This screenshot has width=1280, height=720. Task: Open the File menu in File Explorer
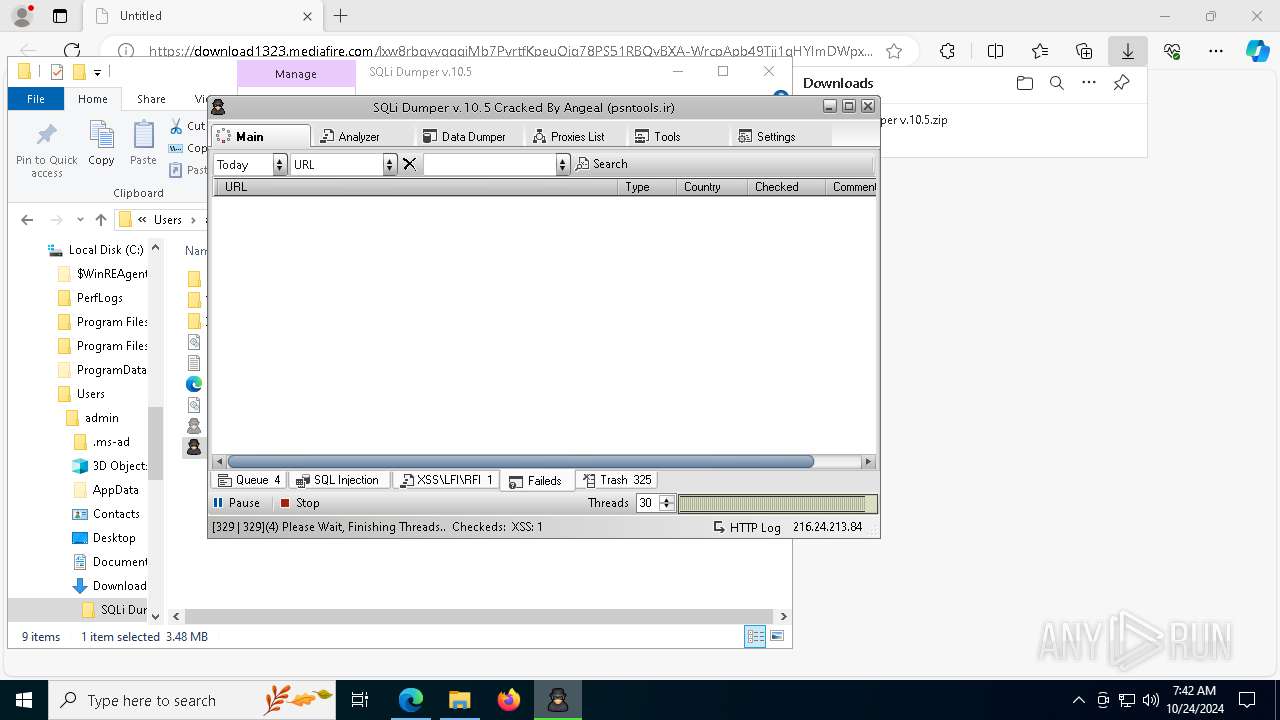pyautogui.click(x=36, y=99)
